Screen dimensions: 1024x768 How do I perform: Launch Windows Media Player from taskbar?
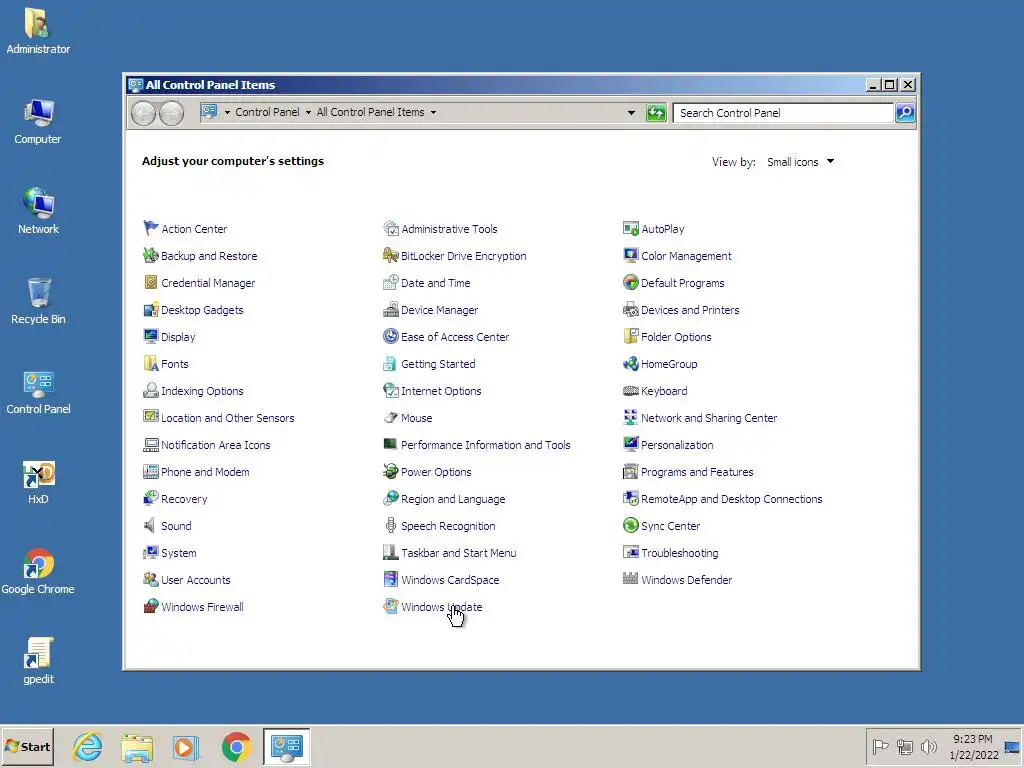click(185, 747)
